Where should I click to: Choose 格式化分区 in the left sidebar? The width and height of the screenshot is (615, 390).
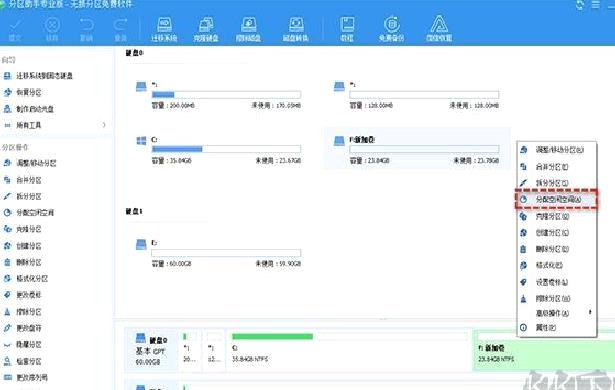25,279
